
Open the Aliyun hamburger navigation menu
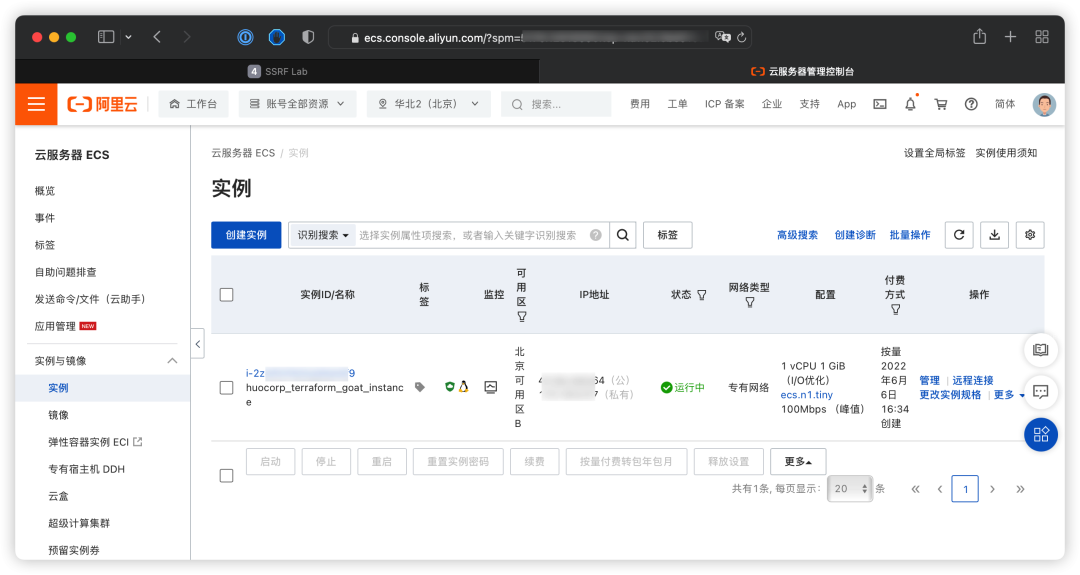(36, 104)
